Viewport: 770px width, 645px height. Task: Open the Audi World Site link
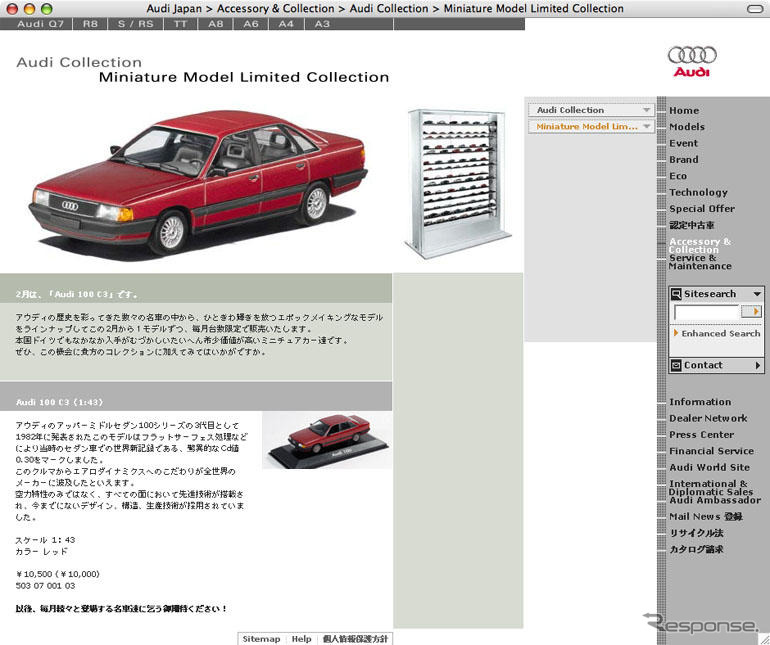click(709, 468)
